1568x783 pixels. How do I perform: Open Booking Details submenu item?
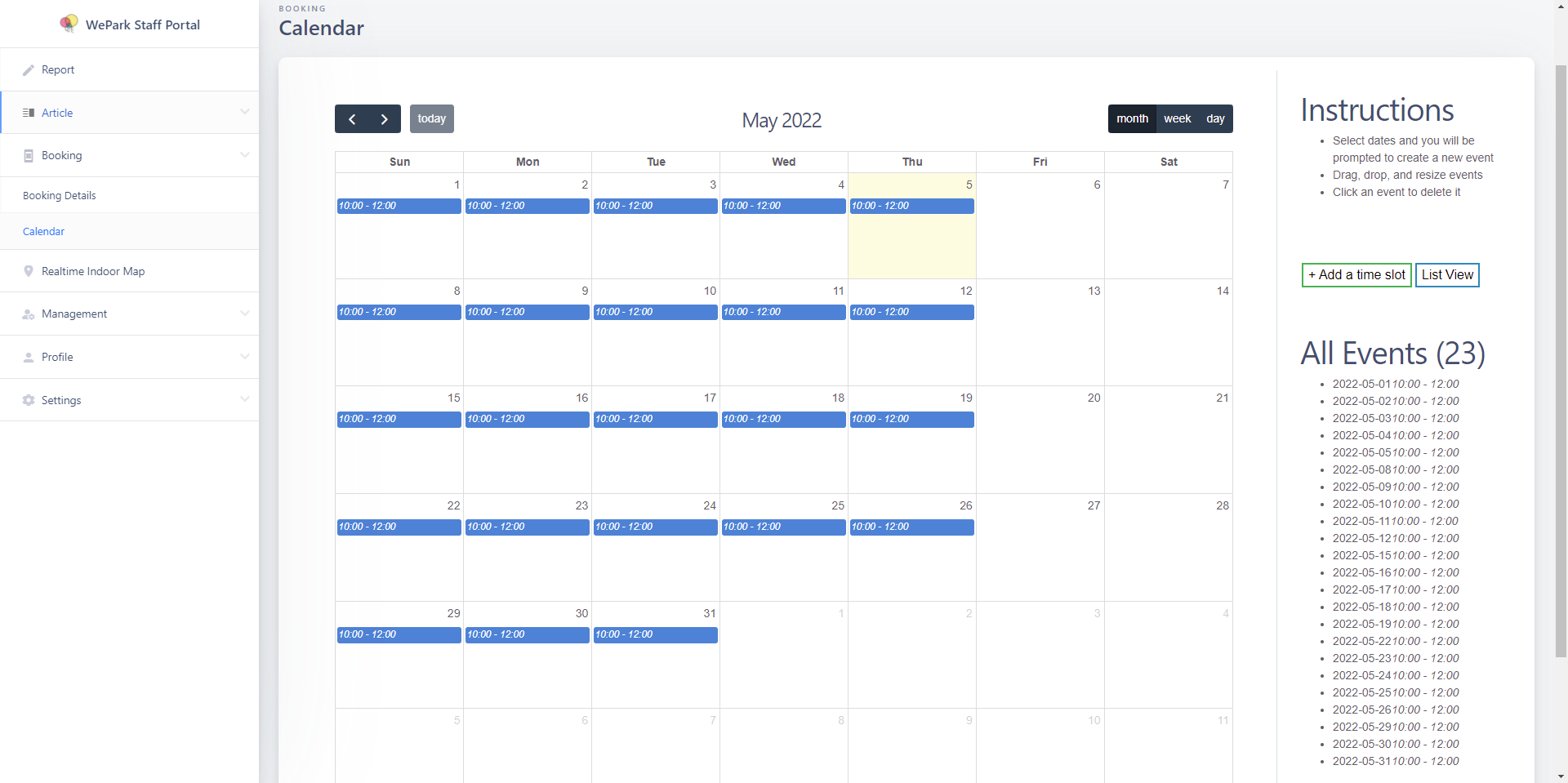60,196
